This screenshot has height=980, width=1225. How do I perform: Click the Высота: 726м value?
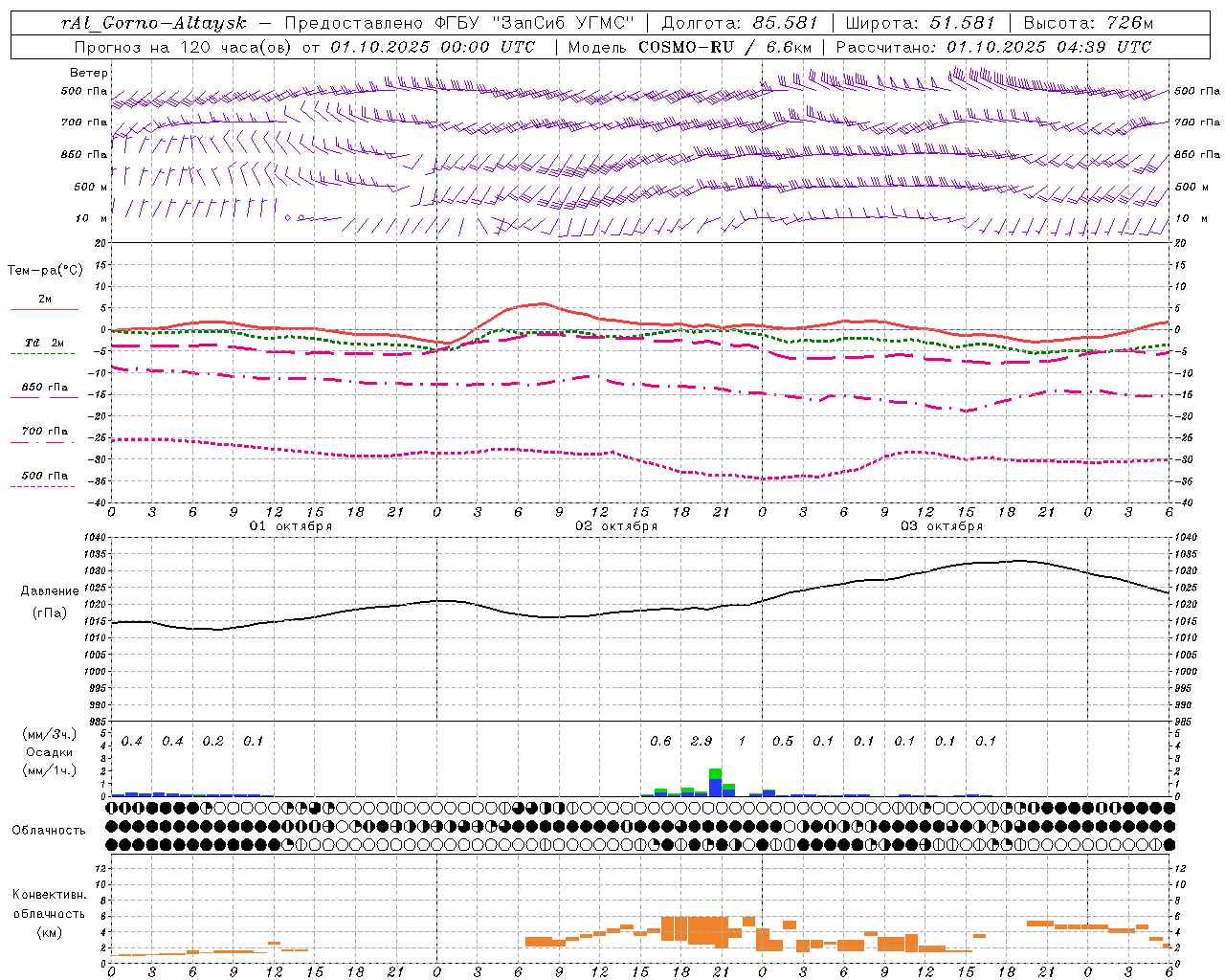pos(1088,23)
